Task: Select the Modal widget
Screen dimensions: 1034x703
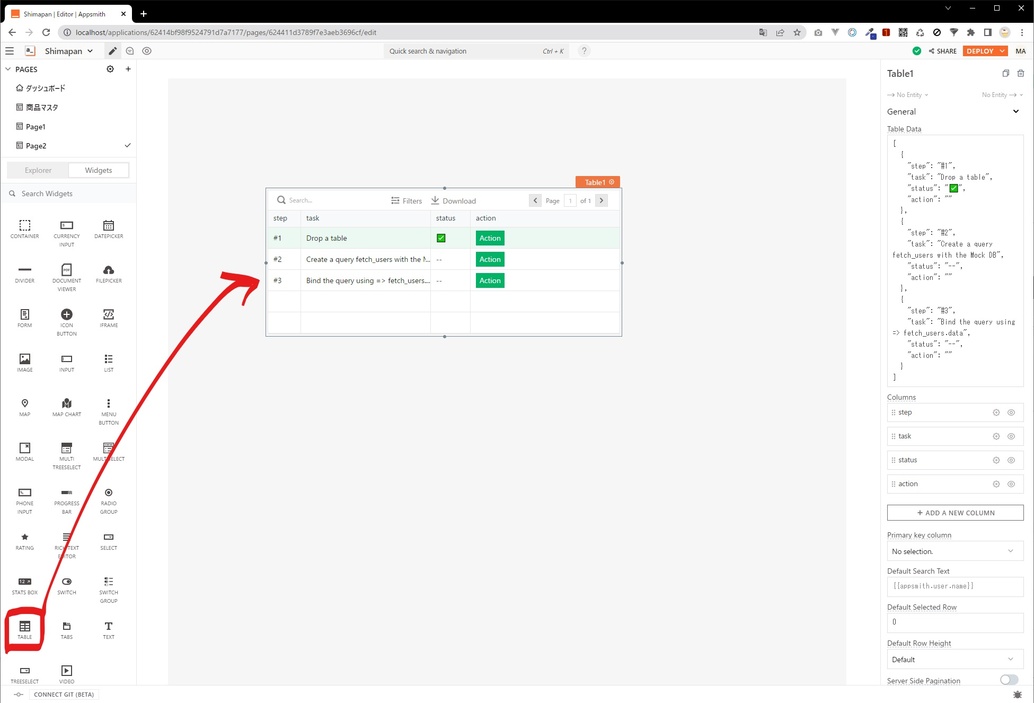Action: point(24,452)
